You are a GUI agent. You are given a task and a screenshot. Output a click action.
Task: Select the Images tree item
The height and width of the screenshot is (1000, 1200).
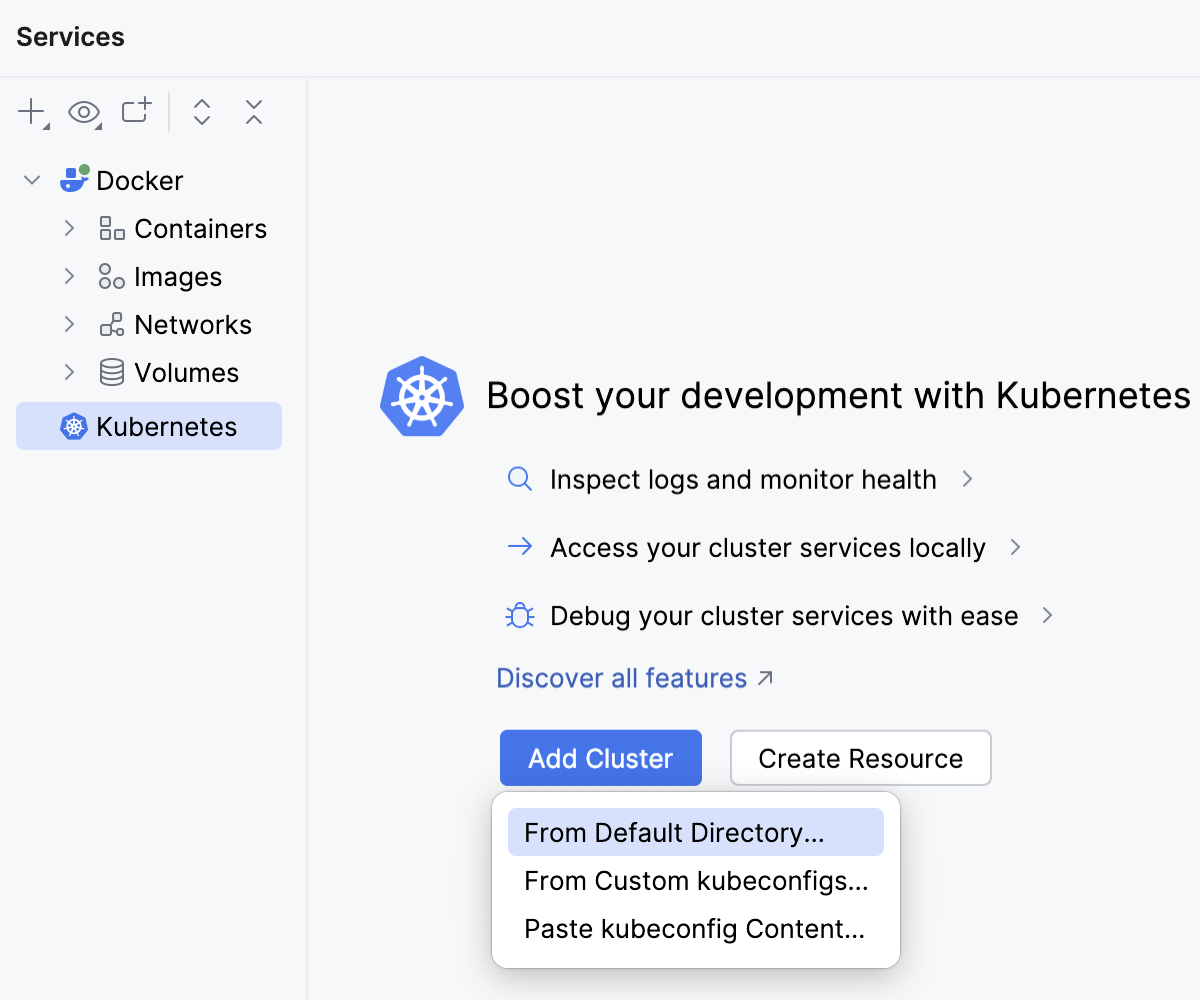[x=178, y=277]
